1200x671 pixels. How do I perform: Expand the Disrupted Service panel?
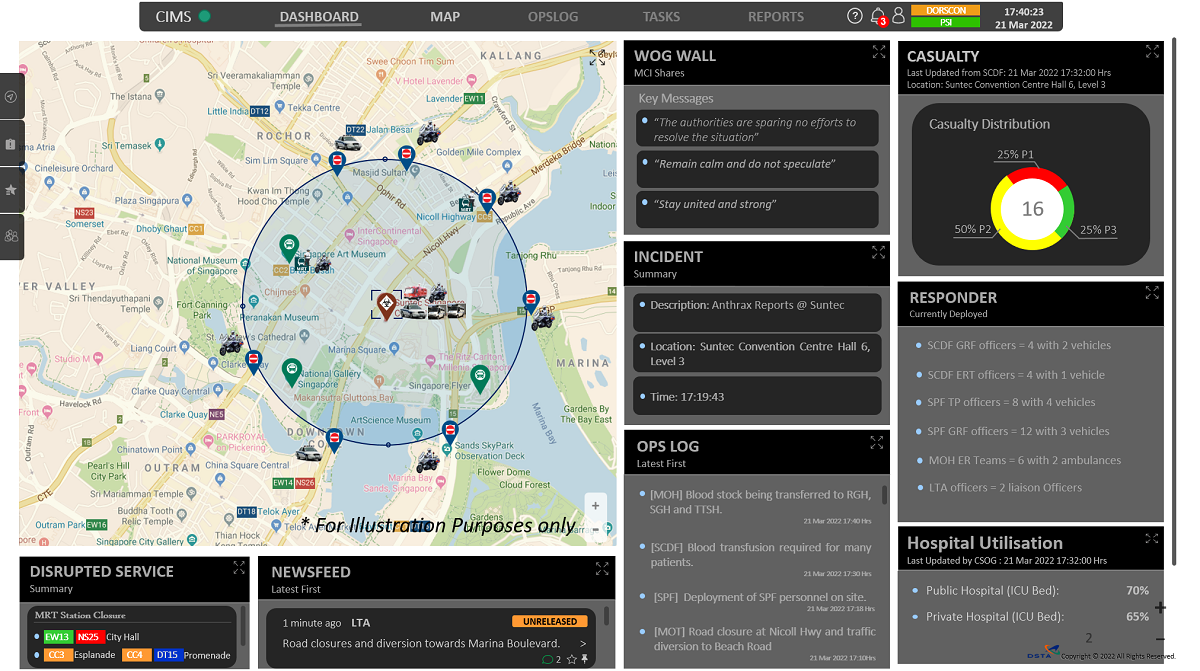tap(239, 567)
